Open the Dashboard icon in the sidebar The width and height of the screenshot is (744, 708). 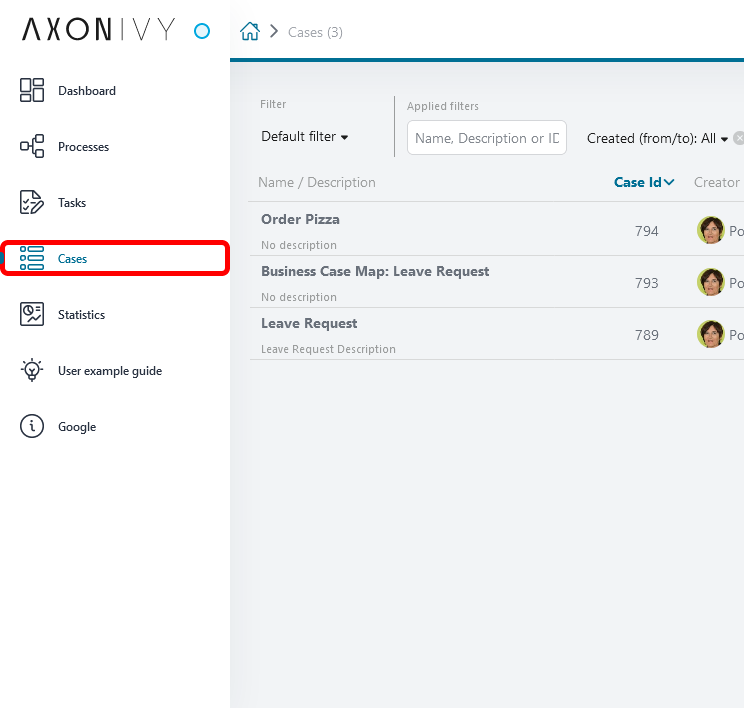tap(32, 90)
